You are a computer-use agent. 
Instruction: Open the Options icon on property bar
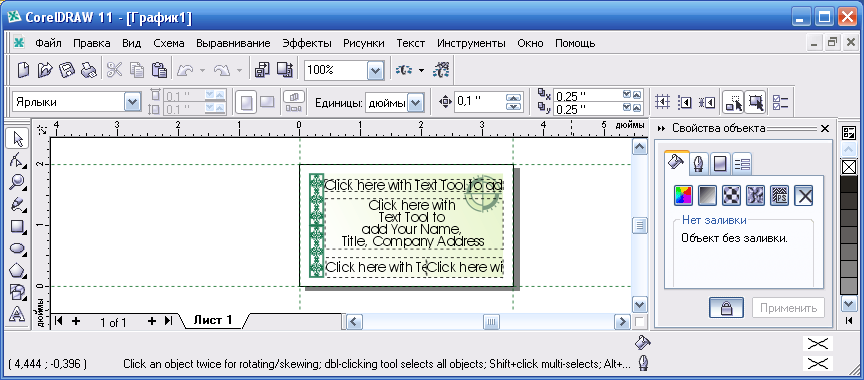(x=781, y=102)
